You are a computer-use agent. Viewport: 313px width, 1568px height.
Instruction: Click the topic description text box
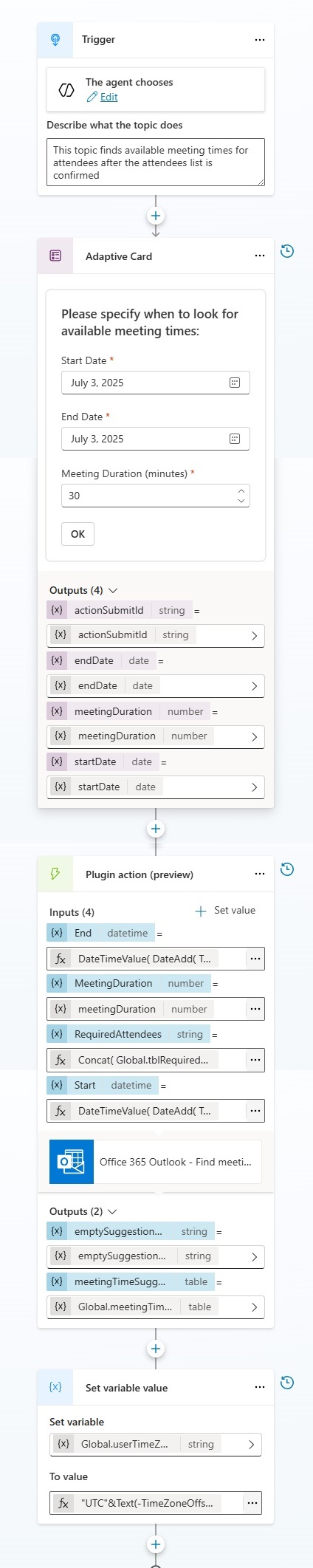(x=156, y=162)
